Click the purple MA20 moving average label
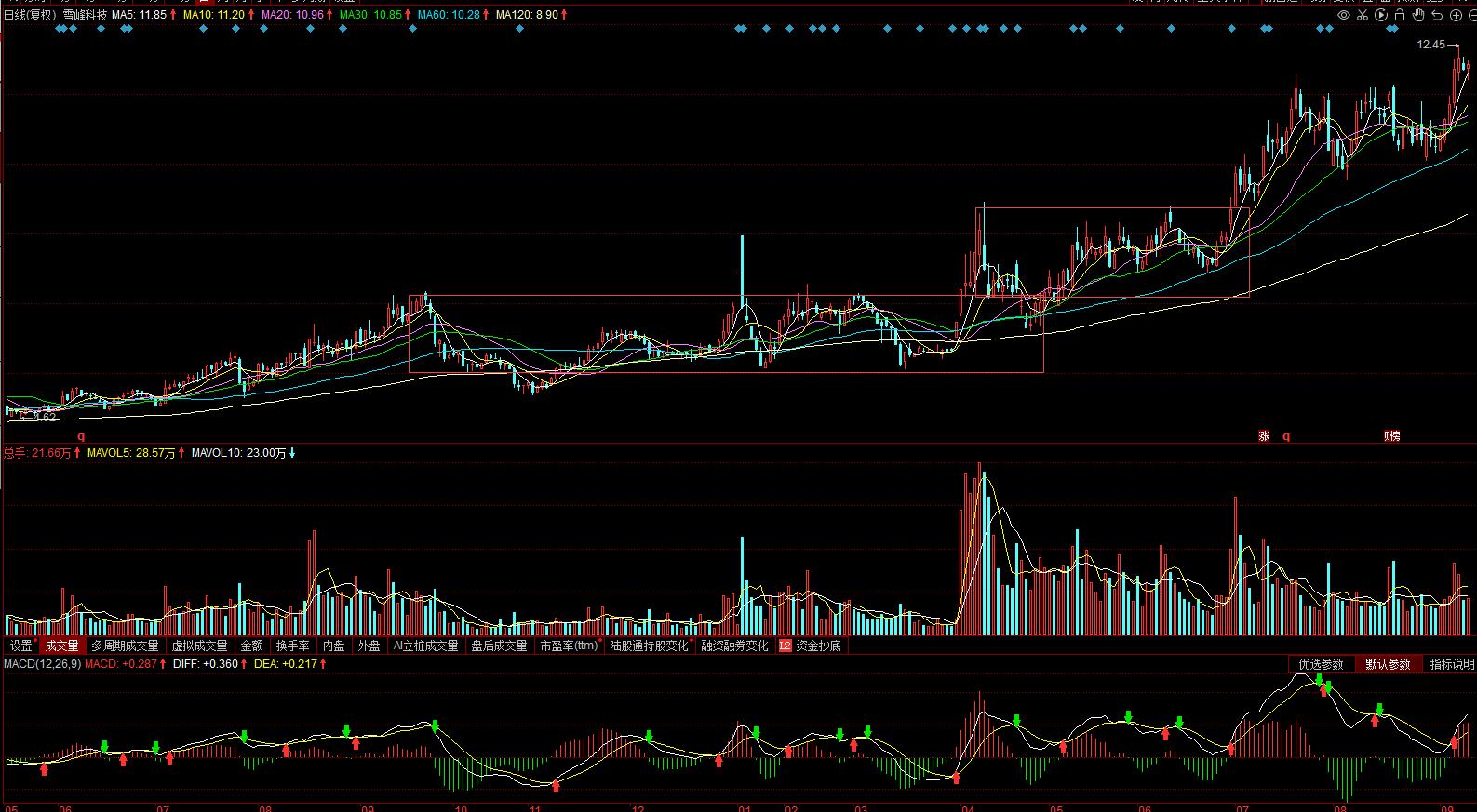1477x812 pixels. [x=293, y=15]
